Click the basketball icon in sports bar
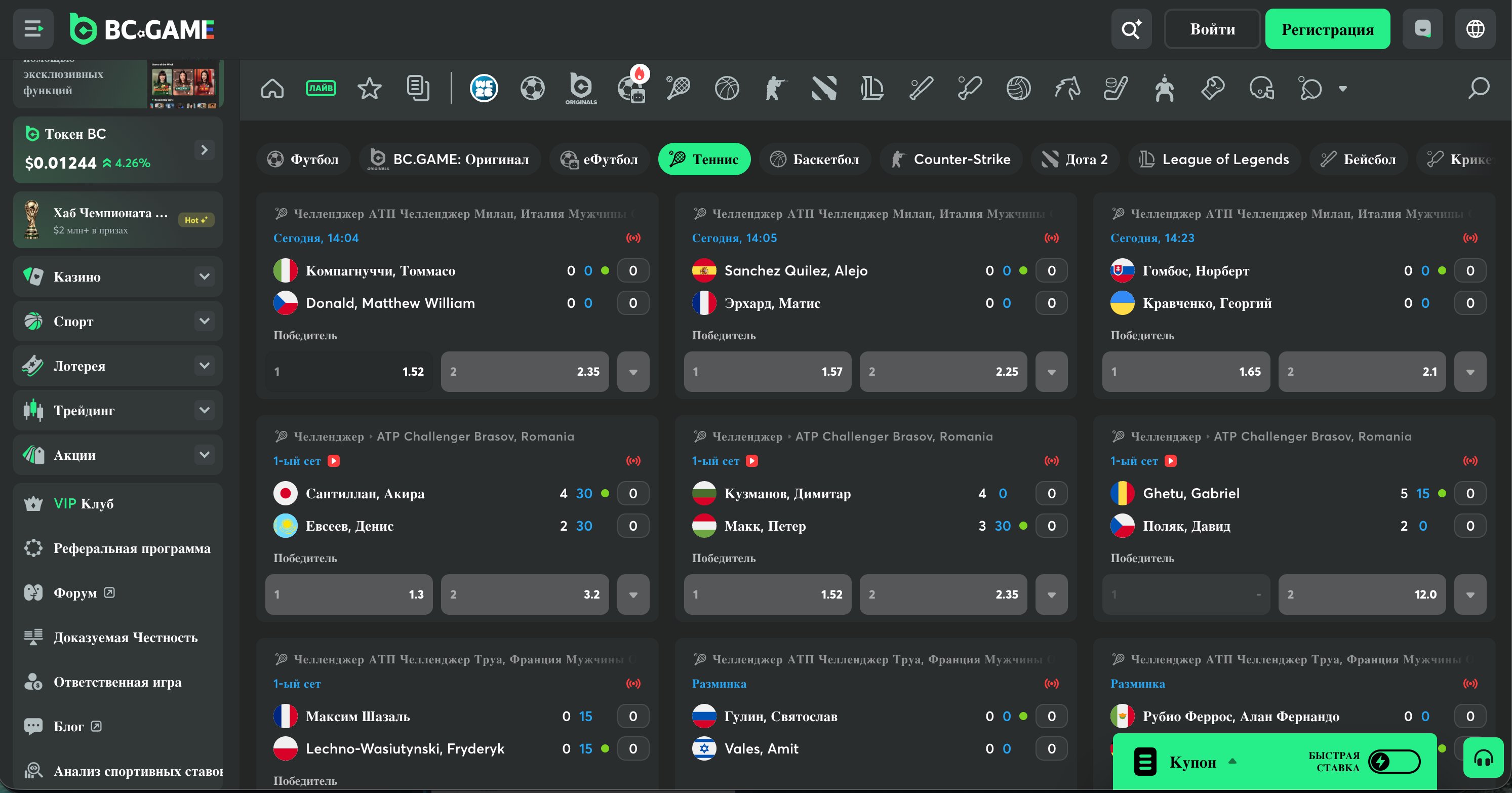1512x793 pixels. (727, 89)
